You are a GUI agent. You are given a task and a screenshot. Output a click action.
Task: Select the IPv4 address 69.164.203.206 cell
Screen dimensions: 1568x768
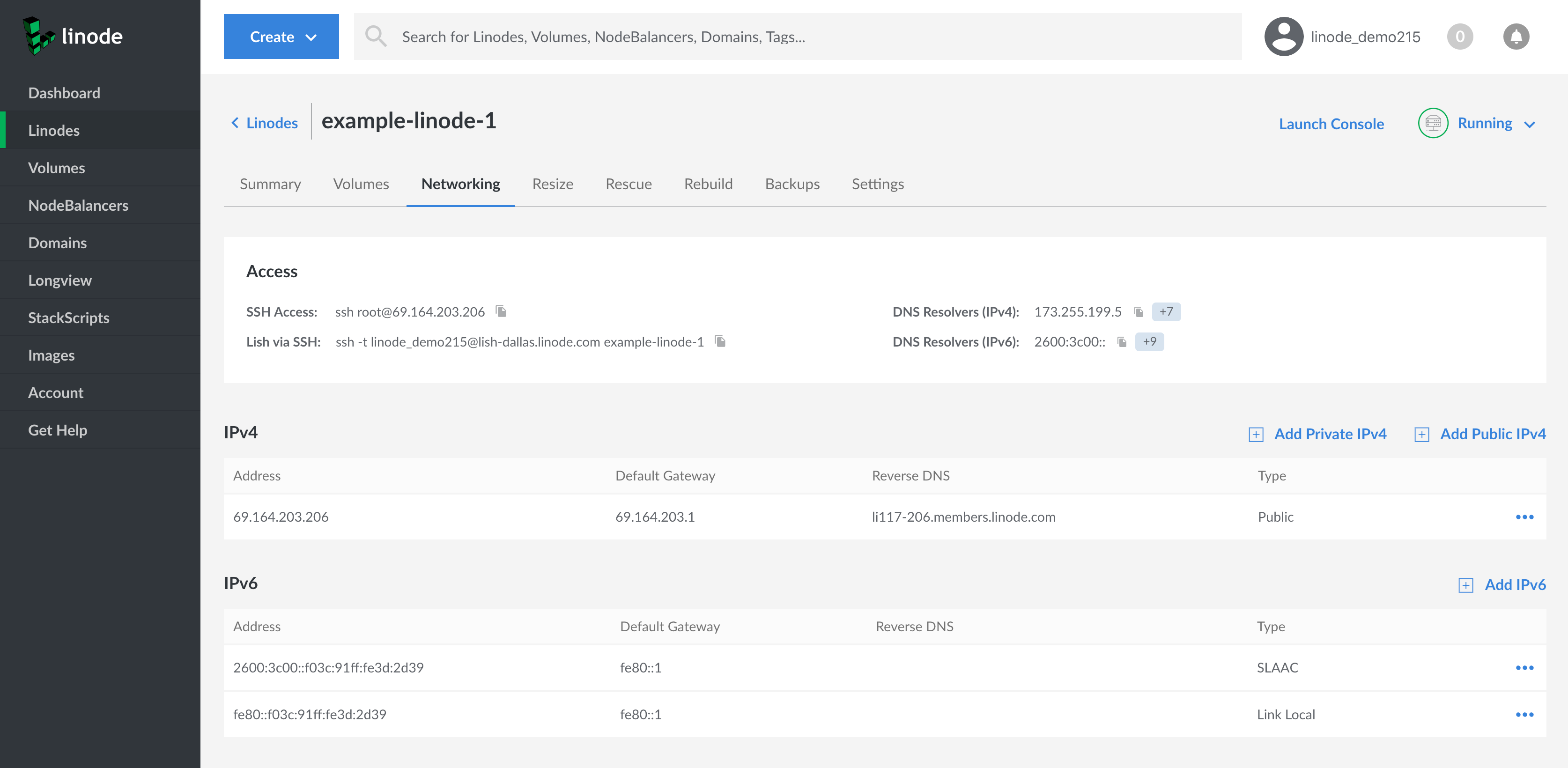(281, 517)
